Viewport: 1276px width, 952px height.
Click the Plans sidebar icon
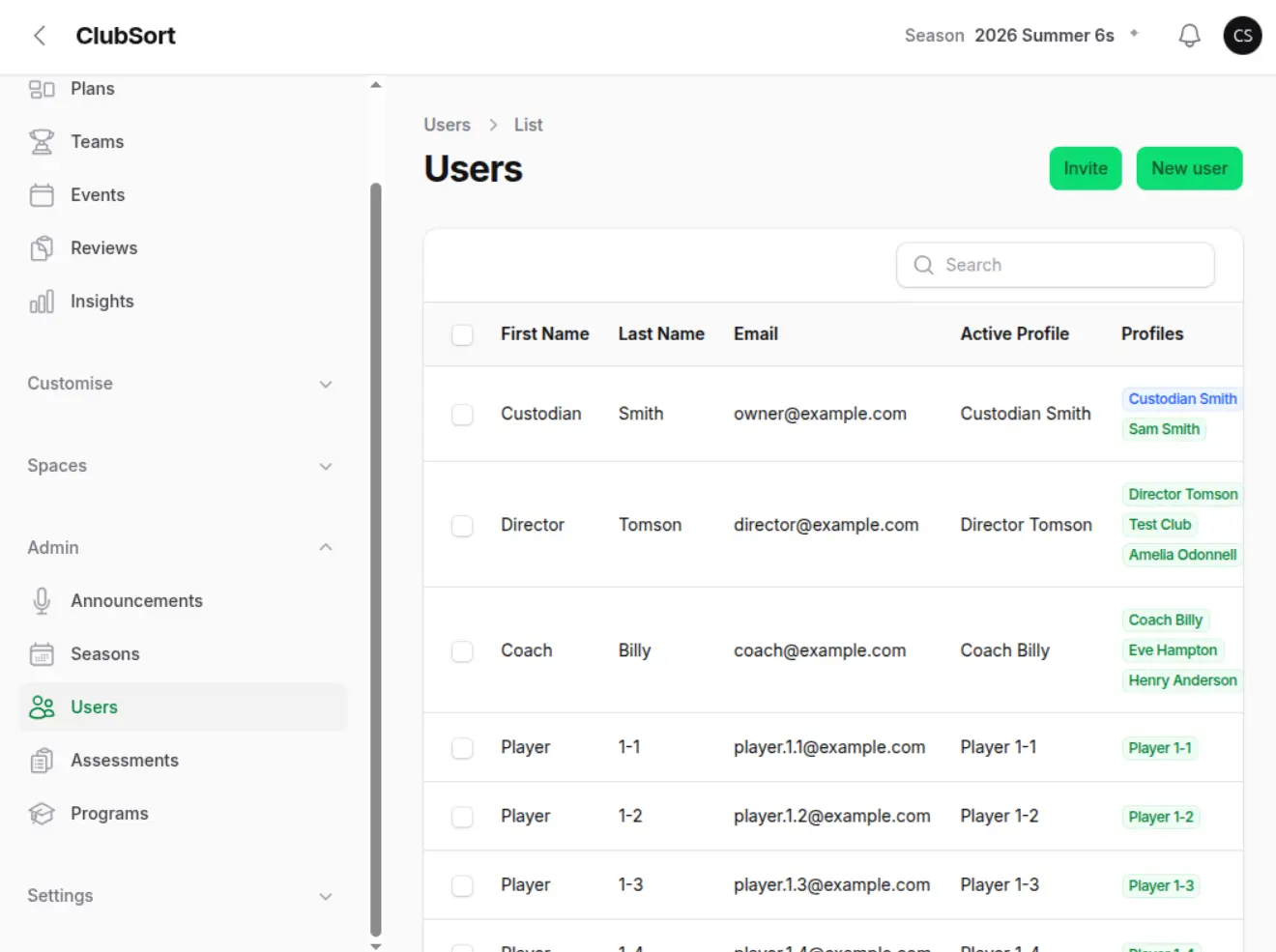click(42, 89)
